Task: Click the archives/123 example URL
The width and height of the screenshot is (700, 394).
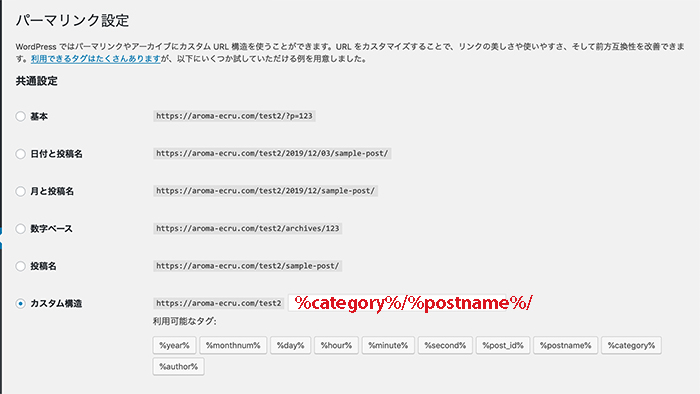Action: (x=248, y=228)
